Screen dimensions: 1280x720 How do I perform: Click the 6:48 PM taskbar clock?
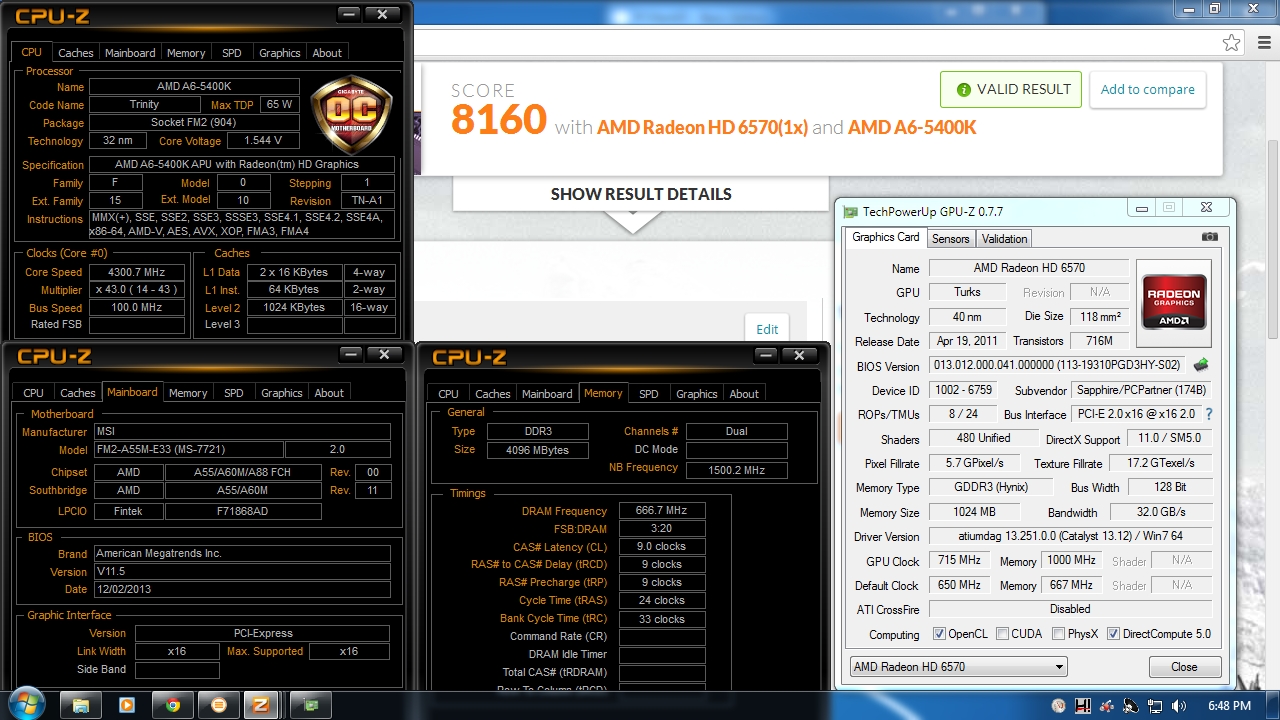pos(1229,706)
